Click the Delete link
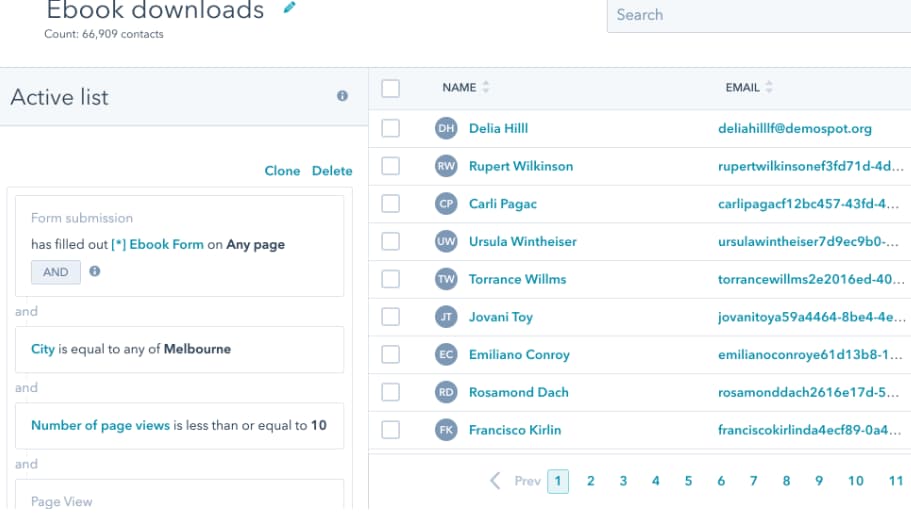Image resolution: width=911 pixels, height=520 pixels. tap(332, 171)
